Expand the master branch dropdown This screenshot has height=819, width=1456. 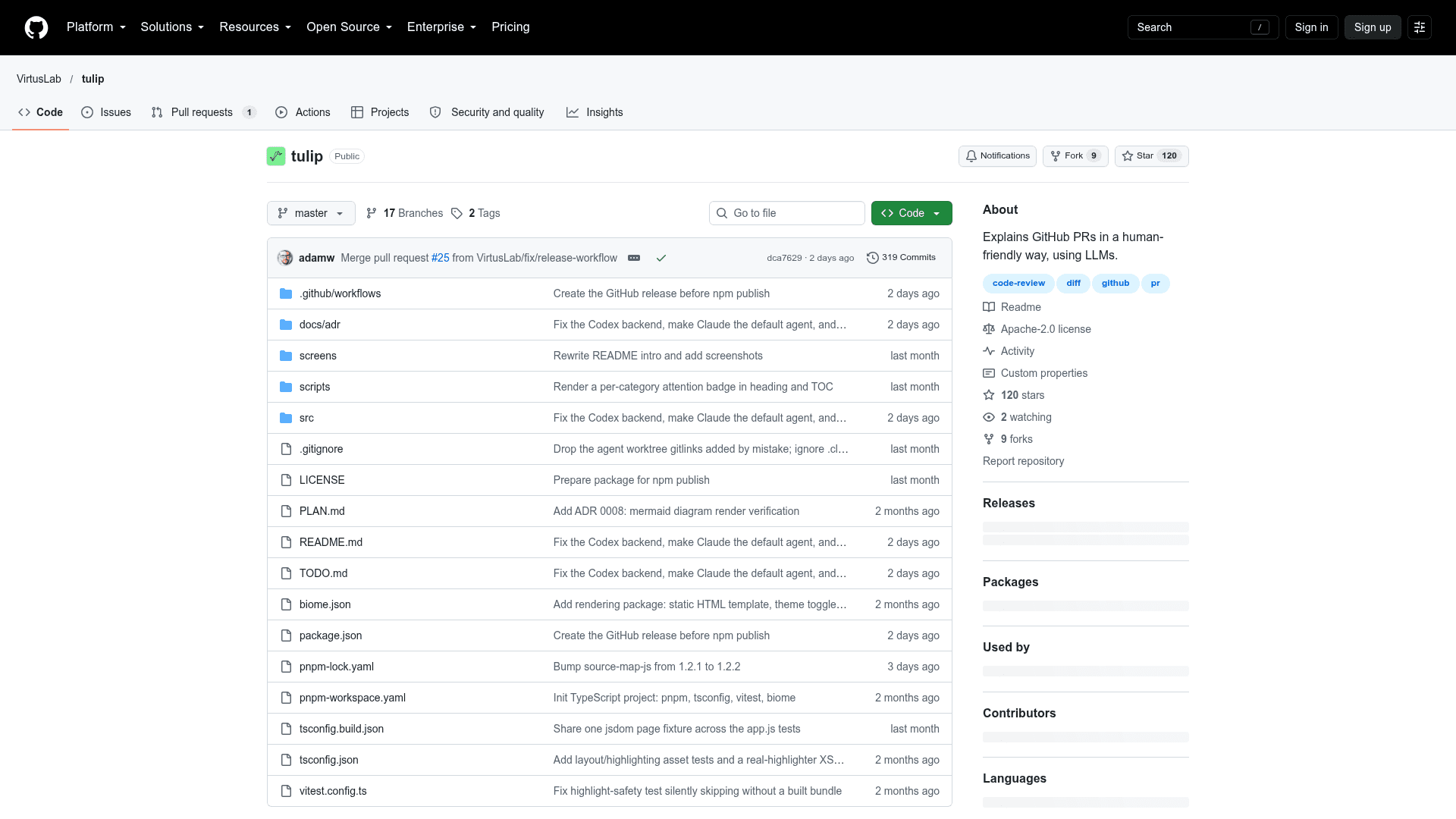tap(311, 213)
